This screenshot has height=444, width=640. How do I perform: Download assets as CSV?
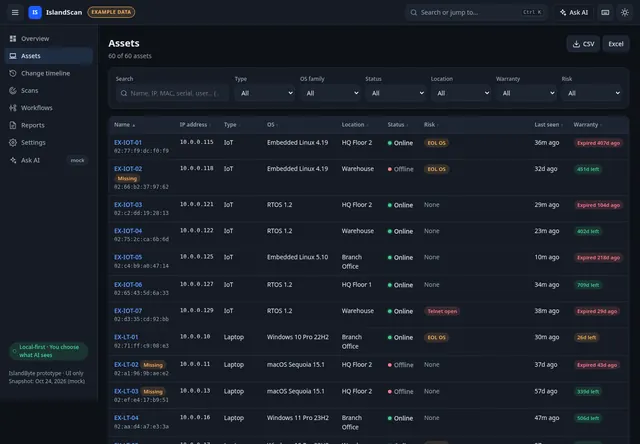(583, 44)
